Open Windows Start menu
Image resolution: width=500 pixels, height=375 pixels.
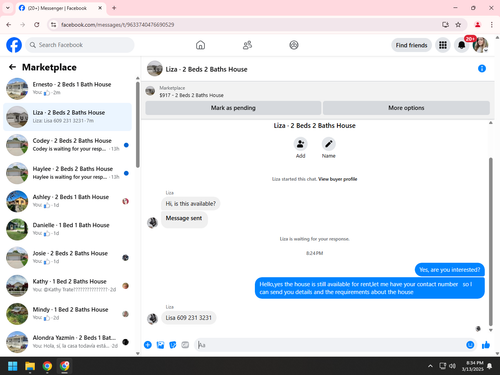[13, 366]
